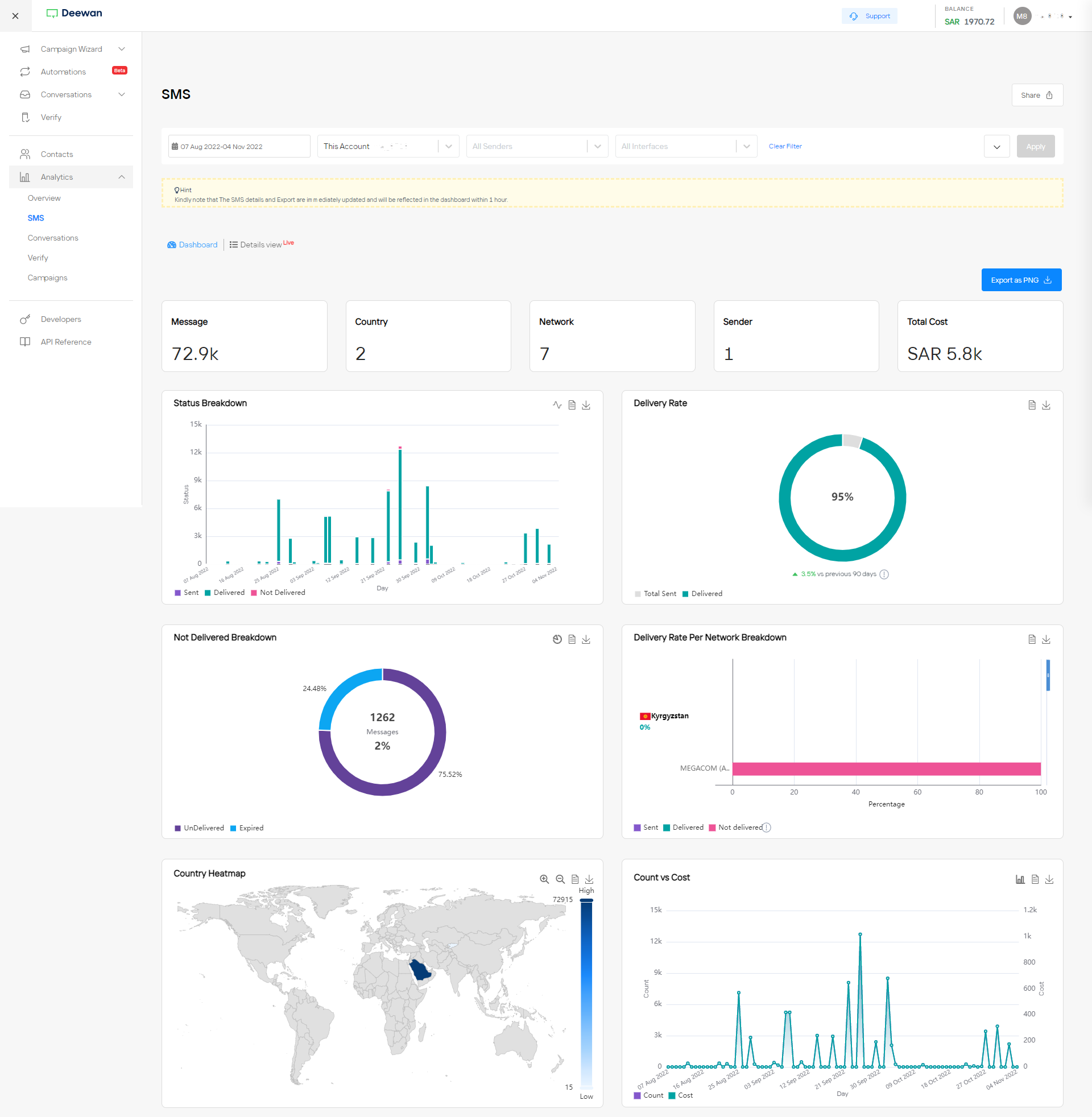This screenshot has width=1092, height=1117.
Task: Toggle the Cost legend in Count vs Cost
Action: coord(681,1095)
